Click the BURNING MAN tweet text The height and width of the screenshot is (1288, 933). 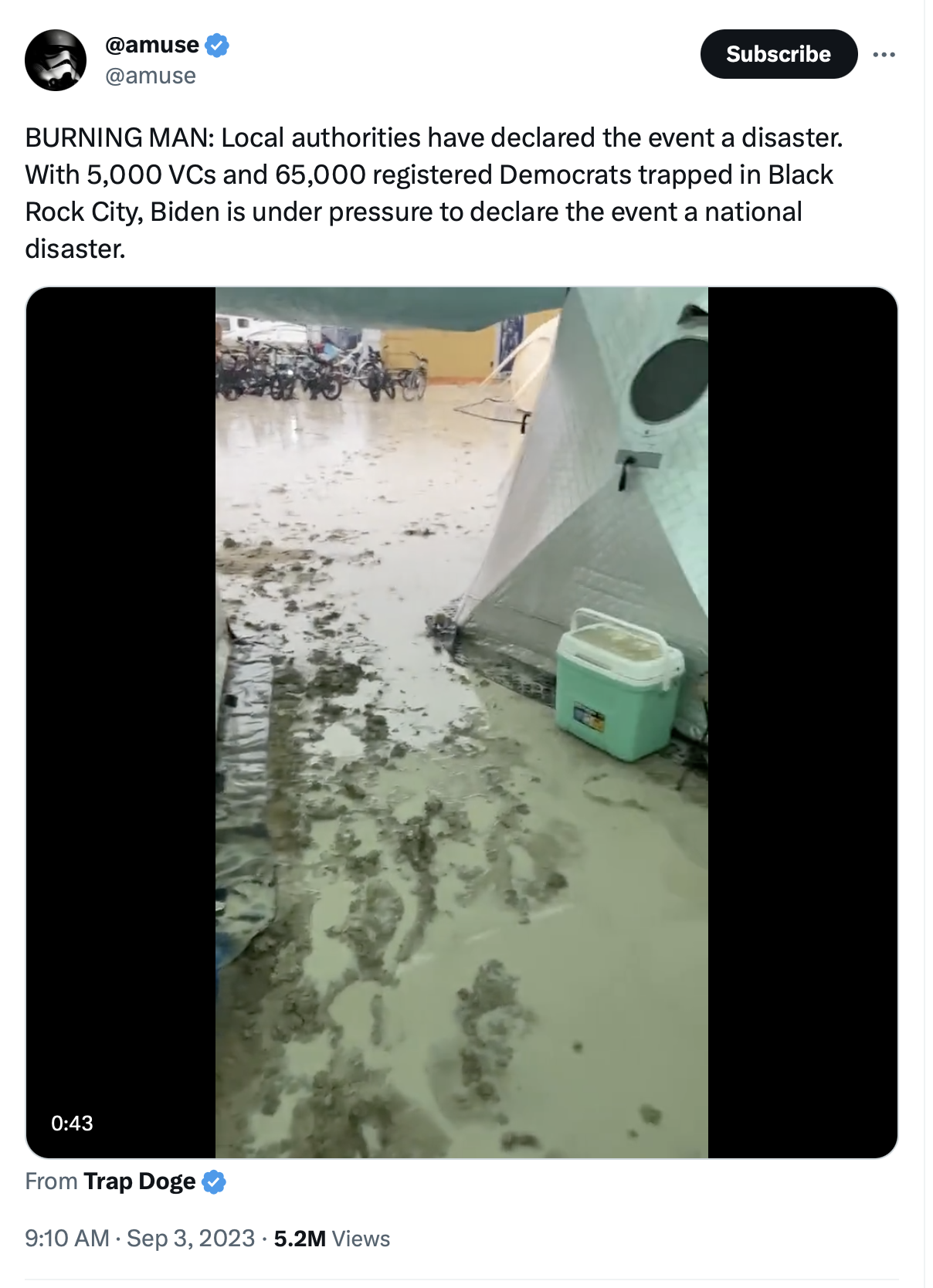434,193
